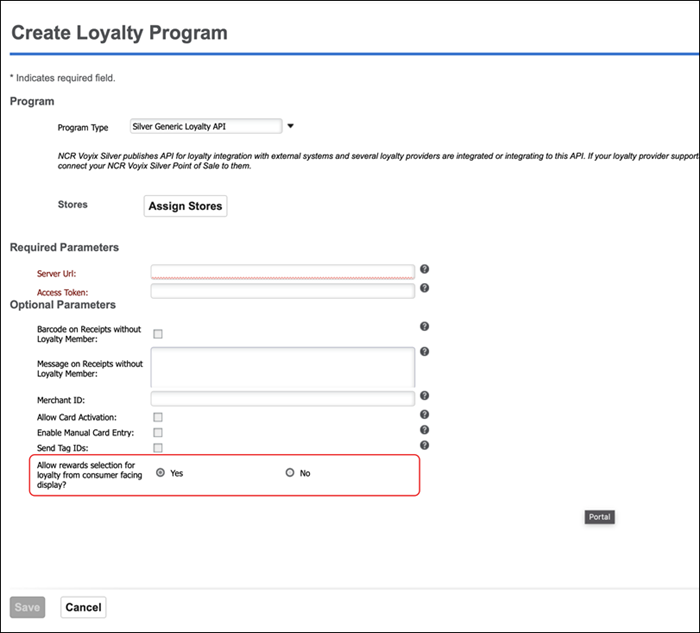Enable Barcode on Receipts without Loyalty Member
Viewport: 700px width, 633px height.
158,334
